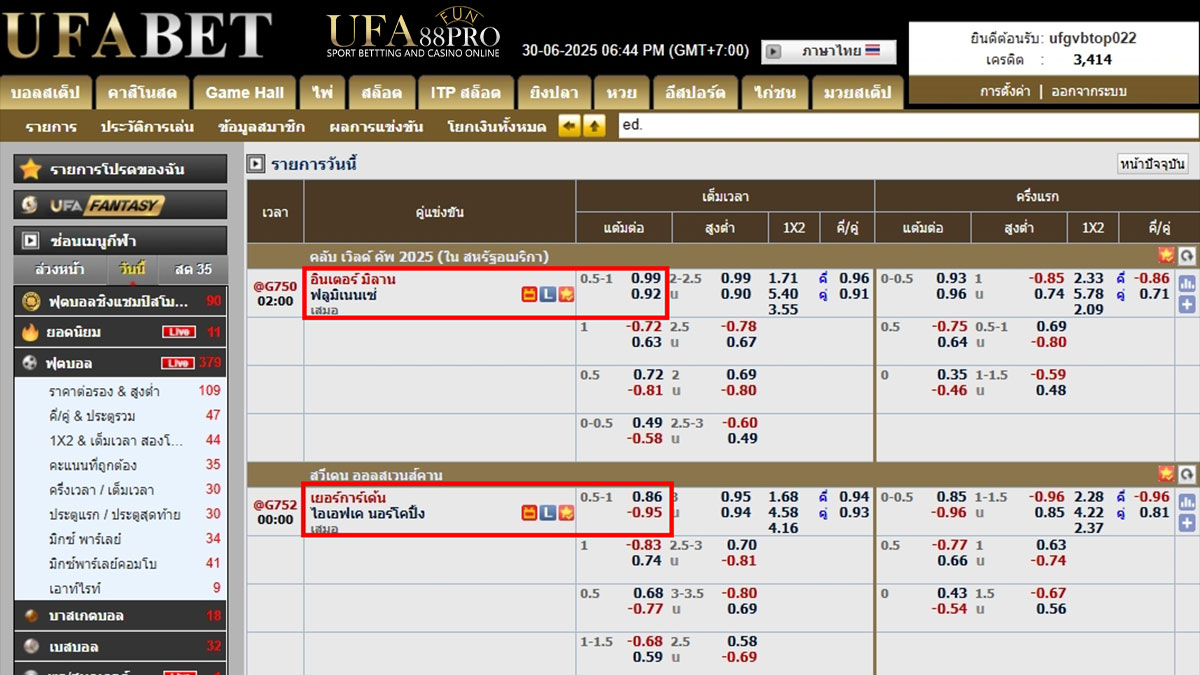Open ประวัติการเล่น menu
Screen dimensions: 1200x675
click(147, 127)
